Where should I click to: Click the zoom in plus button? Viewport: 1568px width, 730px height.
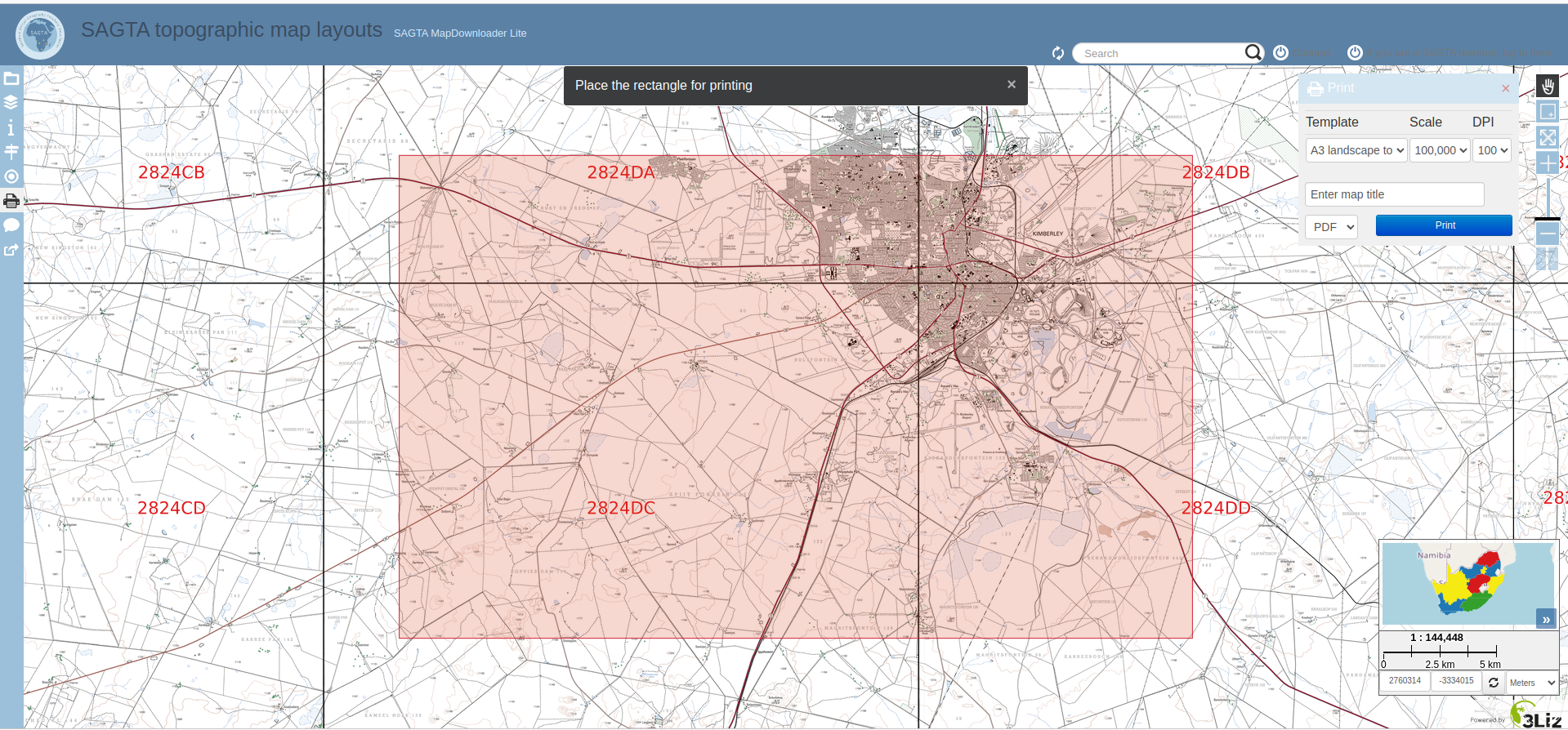[1548, 163]
